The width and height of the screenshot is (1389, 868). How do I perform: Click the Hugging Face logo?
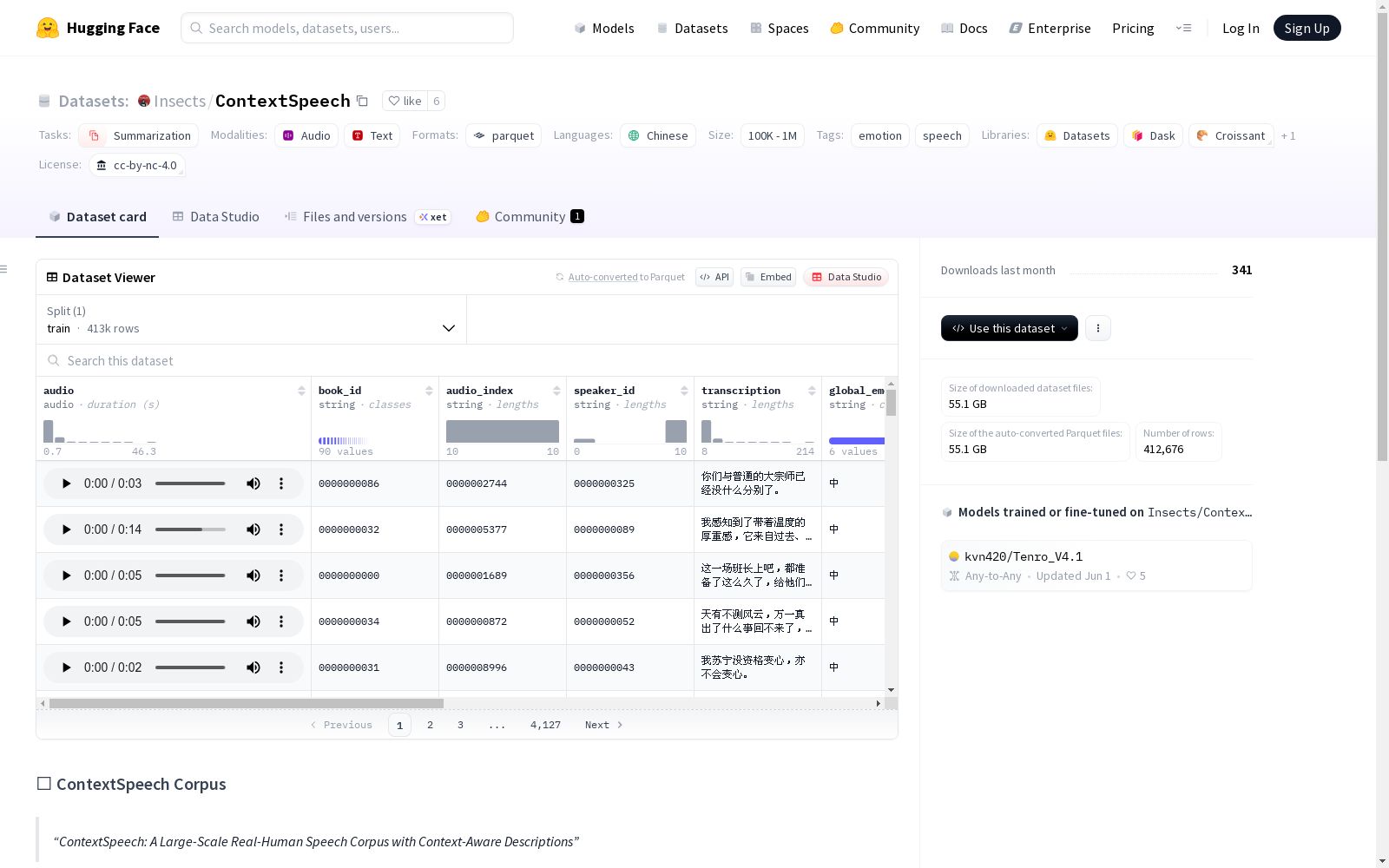click(x=98, y=28)
